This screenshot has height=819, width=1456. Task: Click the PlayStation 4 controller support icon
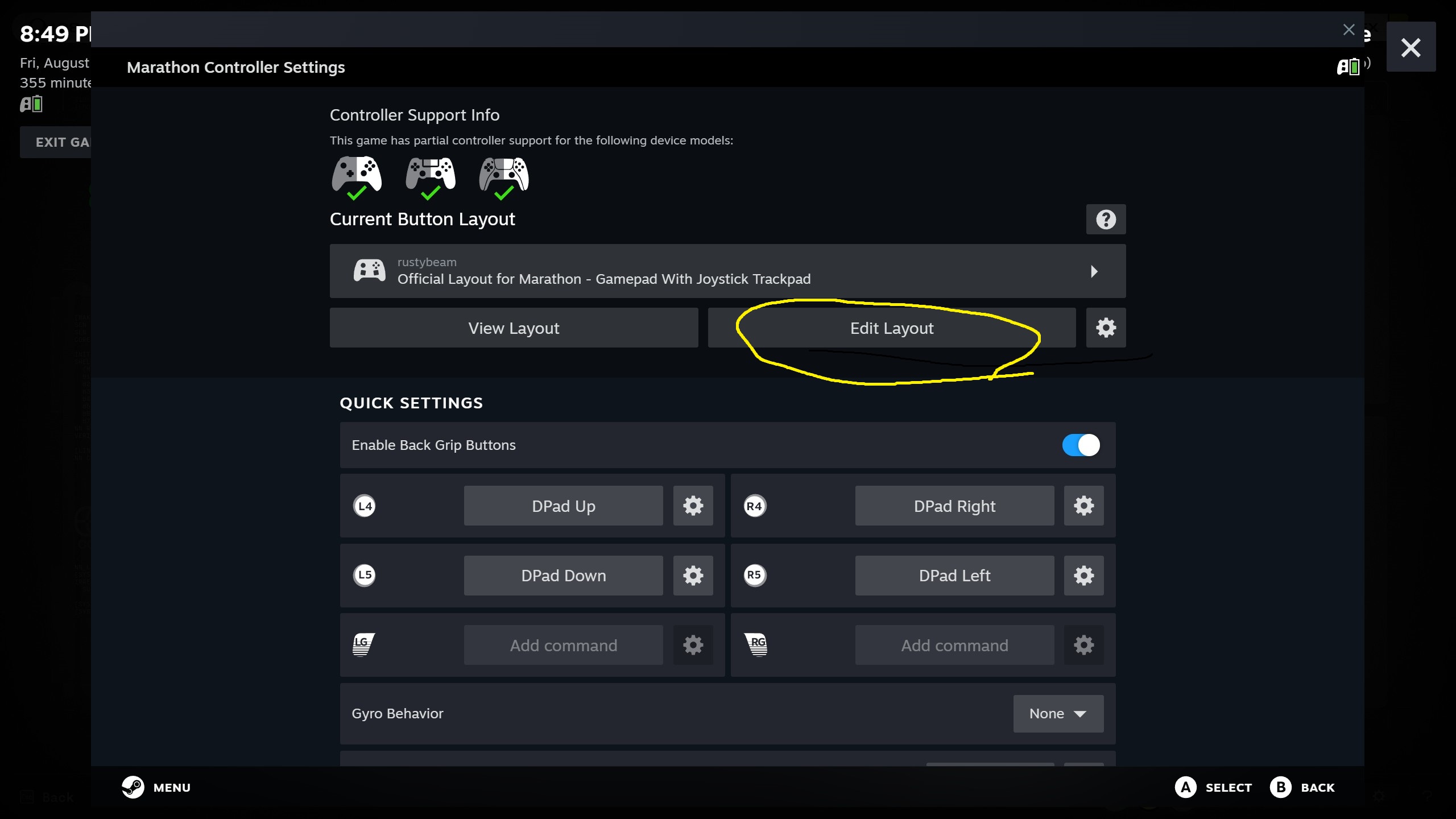click(431, 177)
